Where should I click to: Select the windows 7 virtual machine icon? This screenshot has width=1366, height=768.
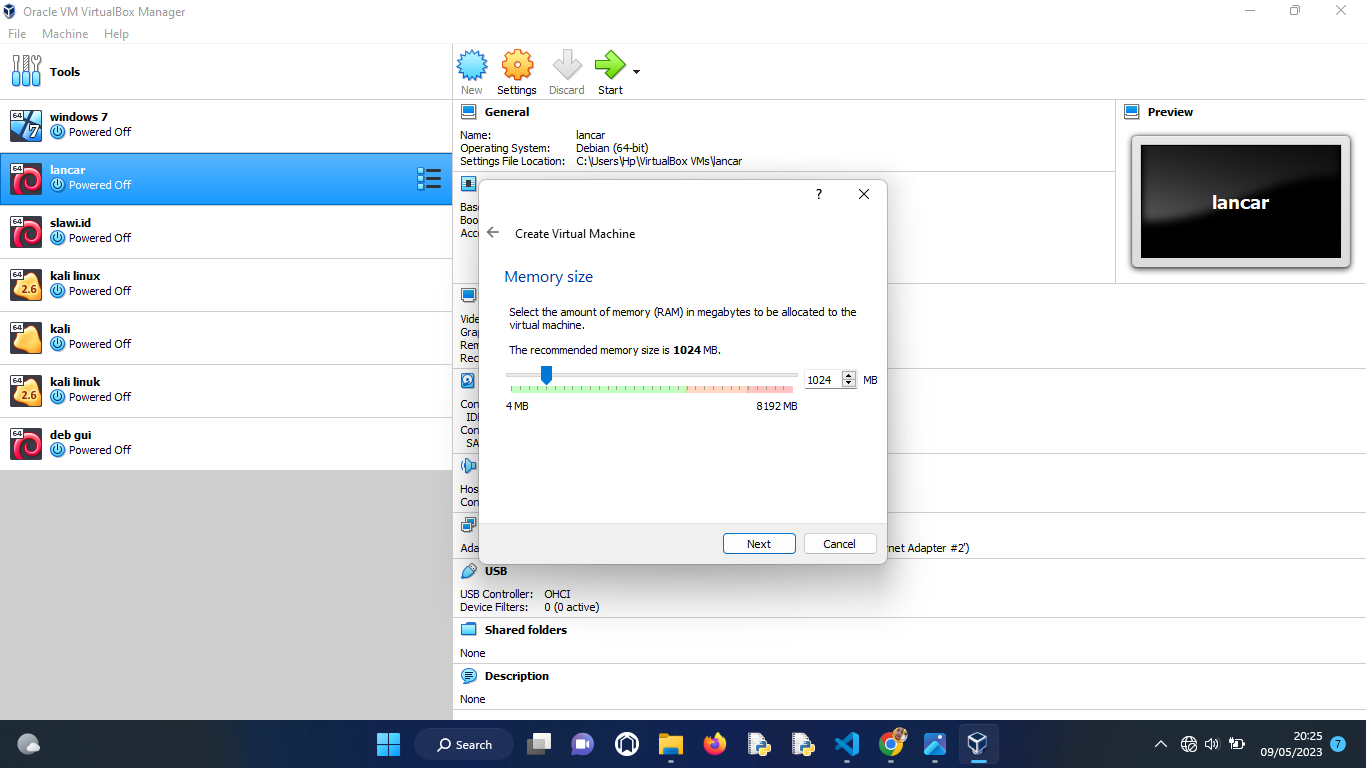[x=26, y=125]
